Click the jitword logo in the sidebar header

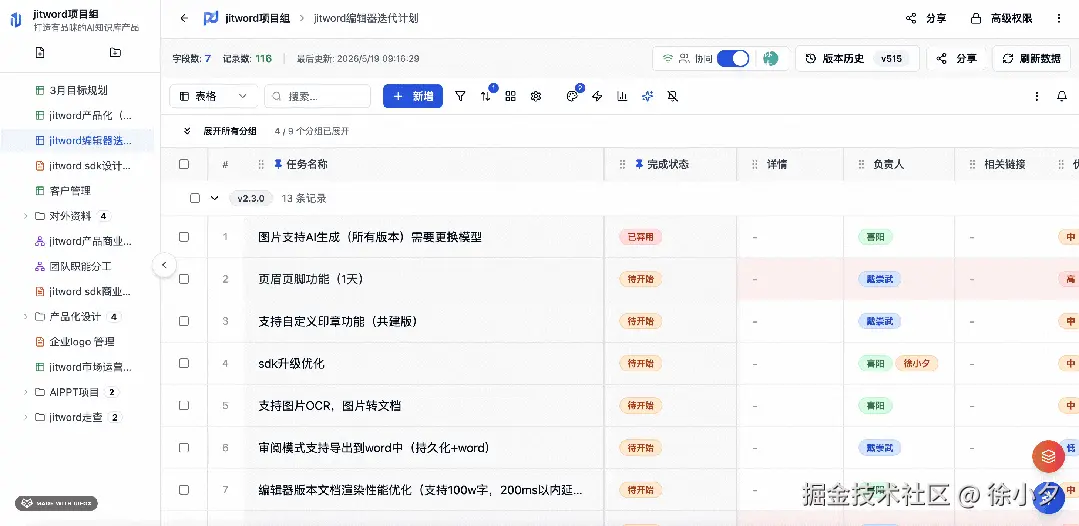pyautogui.click(x=16, y=20)
